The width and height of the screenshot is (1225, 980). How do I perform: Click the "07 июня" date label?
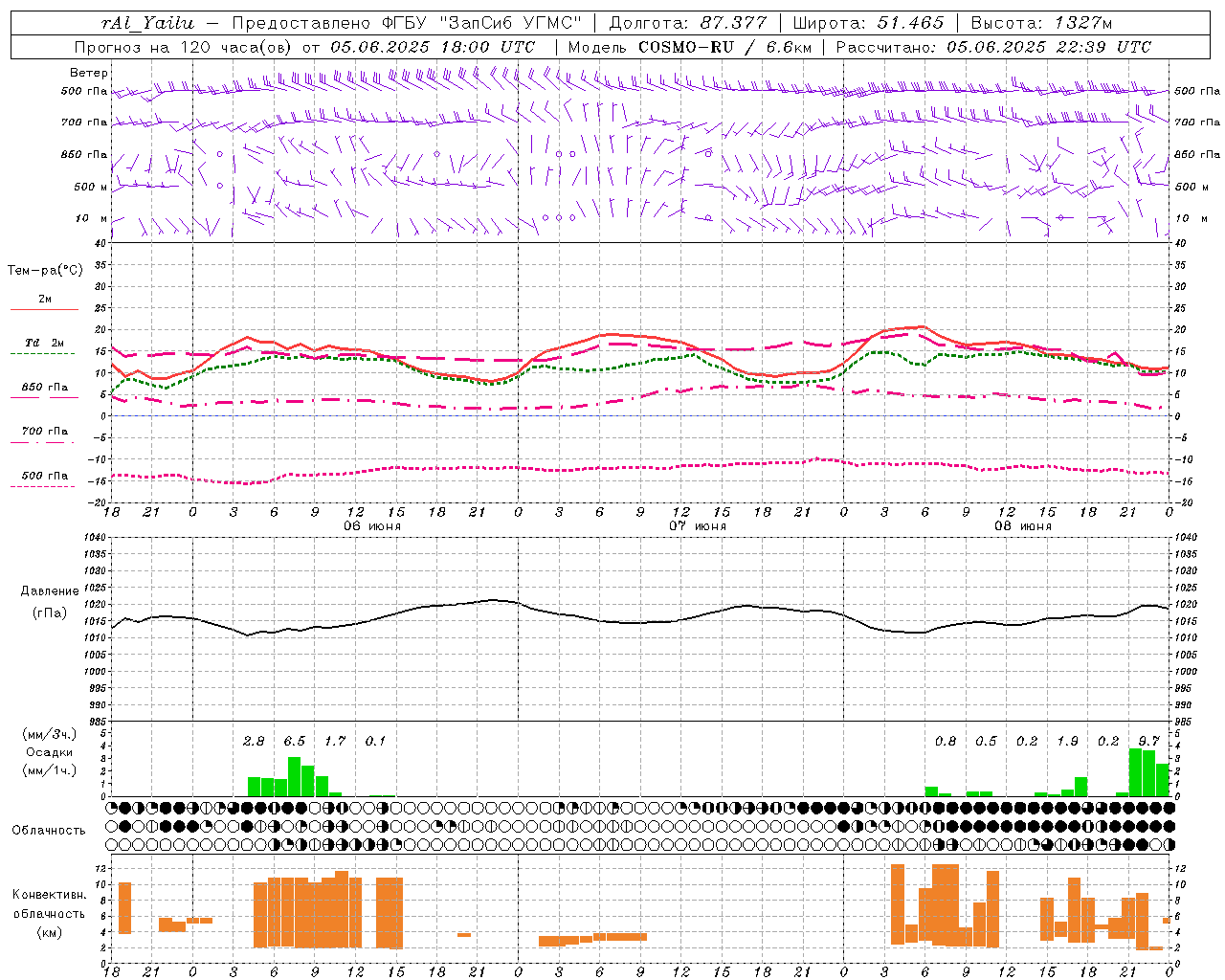(698, 526)
